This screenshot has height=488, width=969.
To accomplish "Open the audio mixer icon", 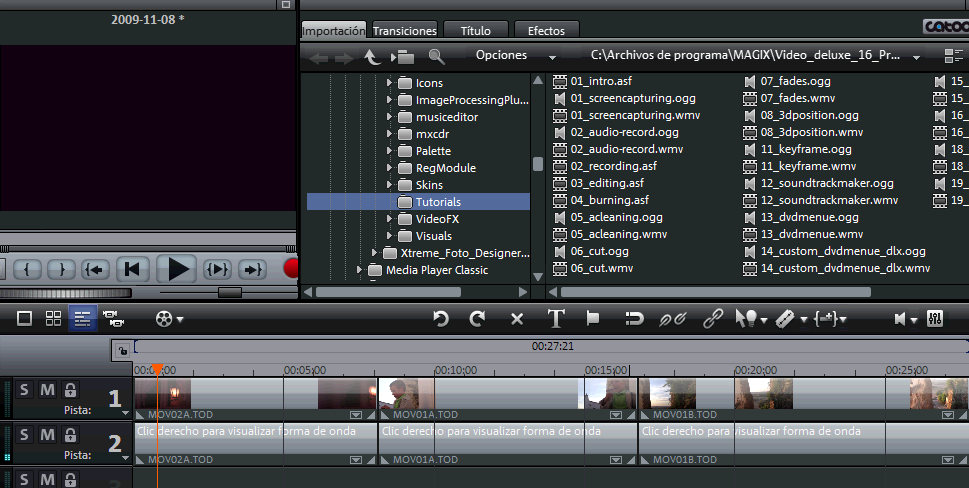I will (x=935, y=319).
